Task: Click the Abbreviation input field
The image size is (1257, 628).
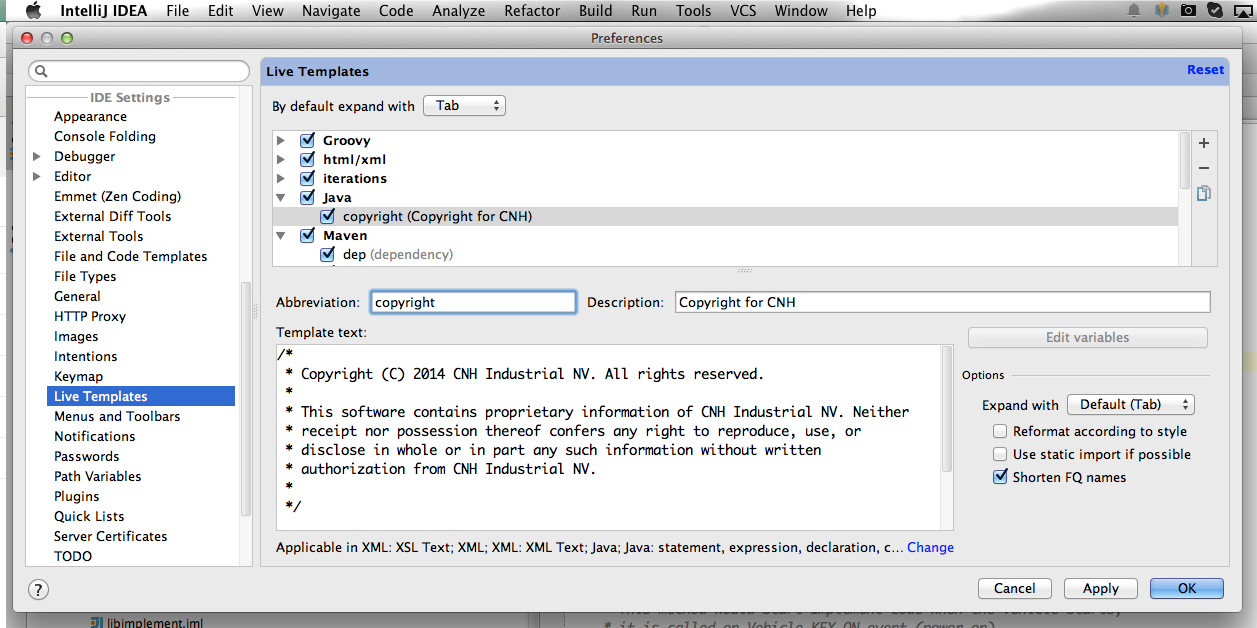Action: click(473, 302)
